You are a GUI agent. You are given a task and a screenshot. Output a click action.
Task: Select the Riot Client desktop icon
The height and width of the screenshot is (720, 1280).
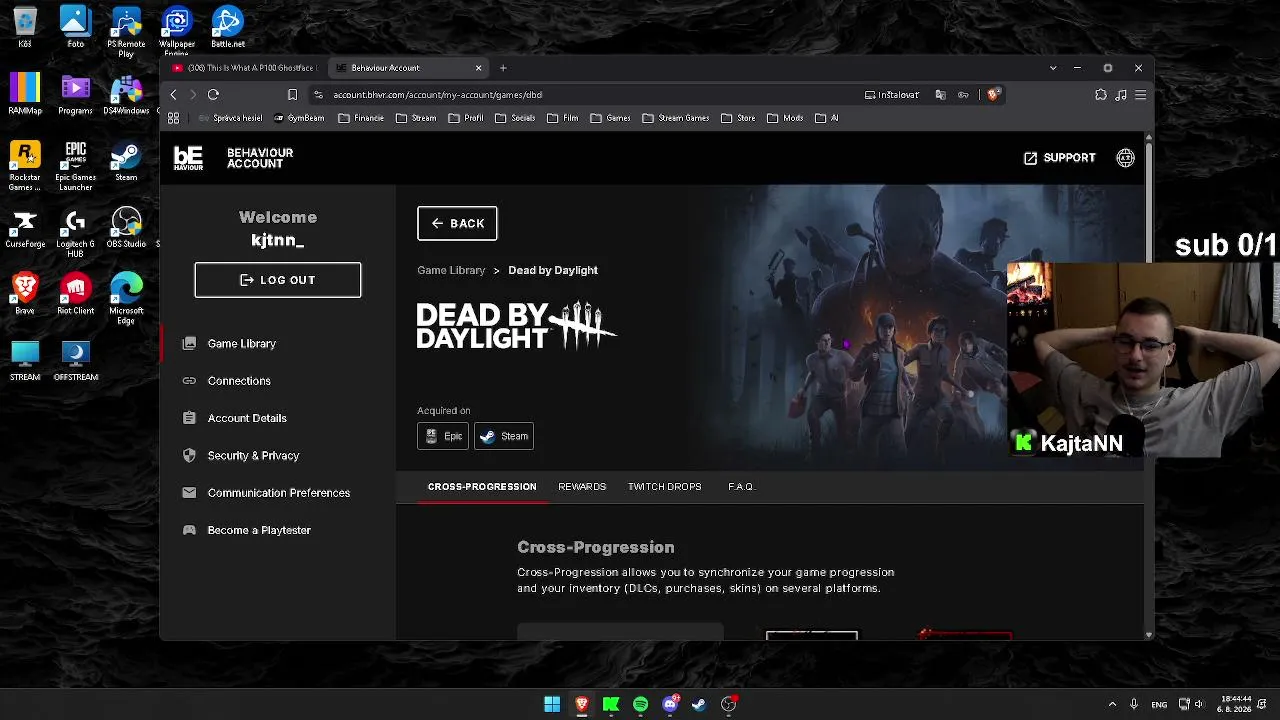click(76, 295)
